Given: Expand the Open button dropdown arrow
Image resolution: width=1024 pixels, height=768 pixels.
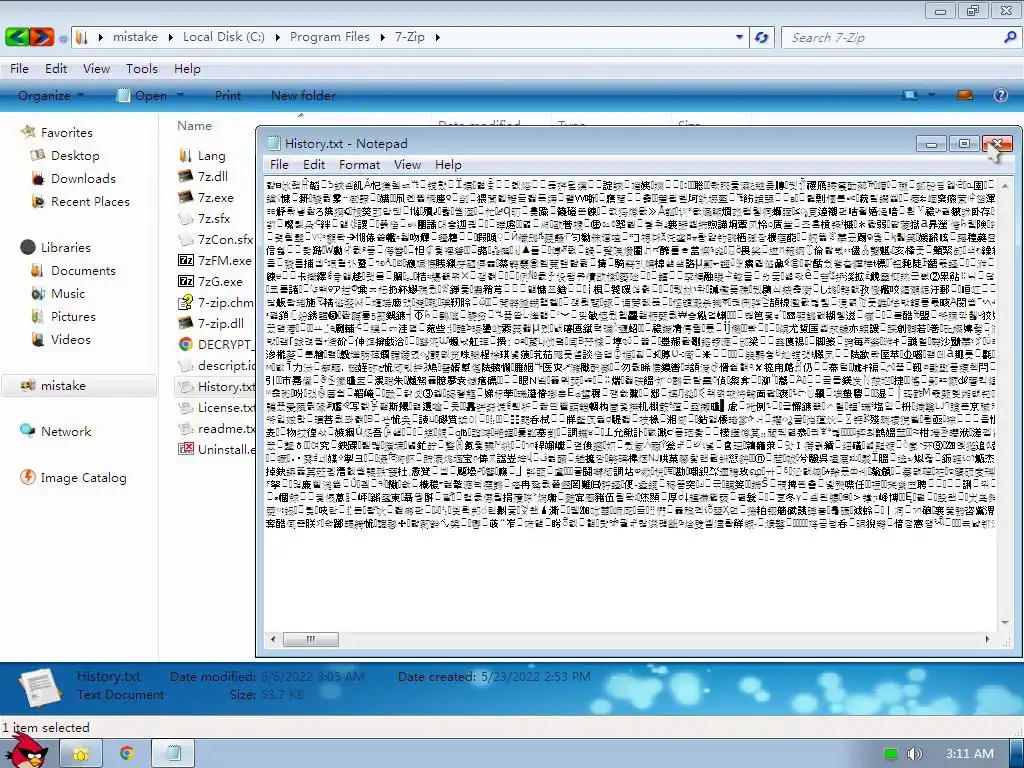Looking at the screenshot, I should pyautogui.click(x=180, y=95).
